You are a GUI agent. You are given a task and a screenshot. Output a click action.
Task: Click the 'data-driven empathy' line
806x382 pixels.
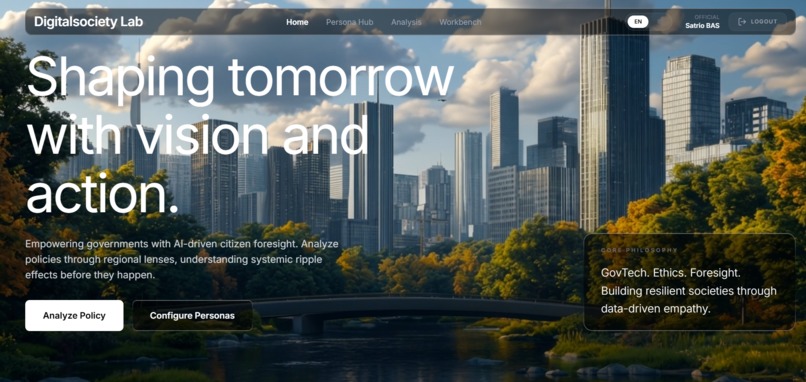click(x=655, y=309)
